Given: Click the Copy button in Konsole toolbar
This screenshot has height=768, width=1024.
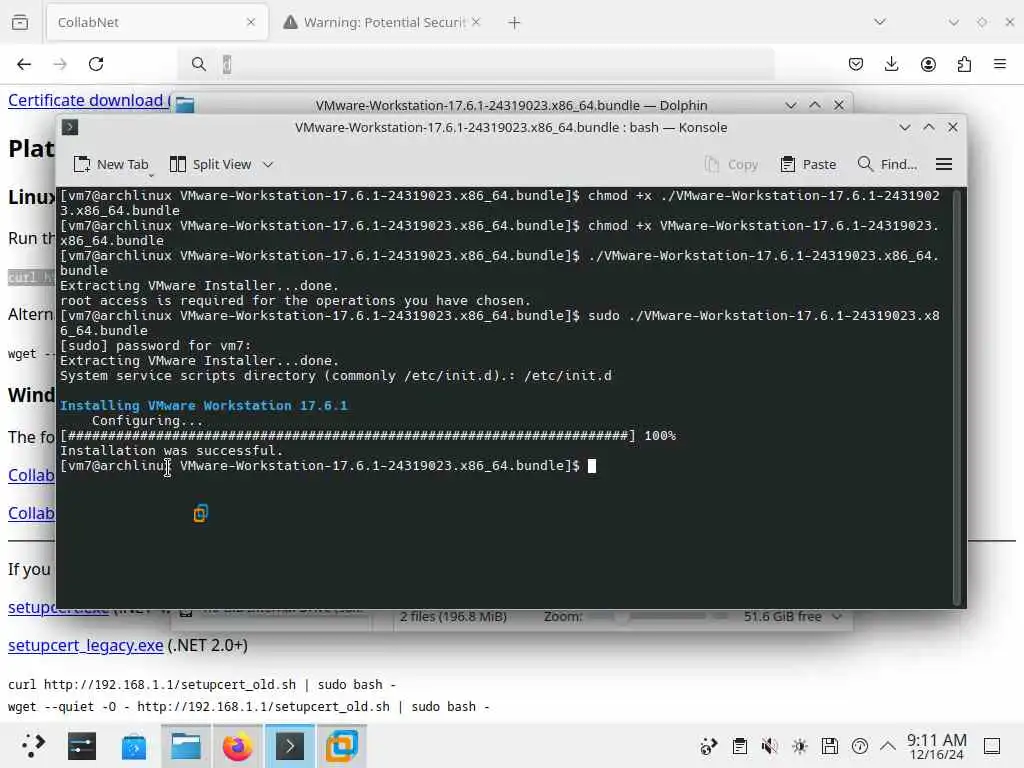Looking at the screenshot, I should (731, 165).
